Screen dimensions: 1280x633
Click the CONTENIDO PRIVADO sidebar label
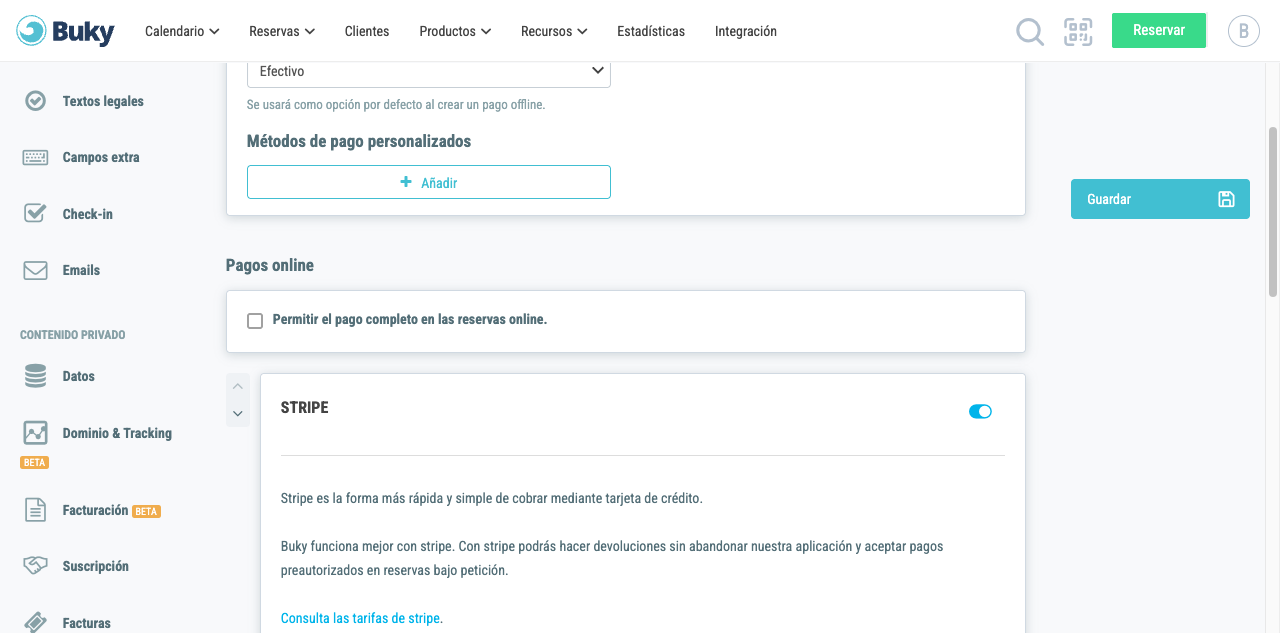click(x=73, y=335)
